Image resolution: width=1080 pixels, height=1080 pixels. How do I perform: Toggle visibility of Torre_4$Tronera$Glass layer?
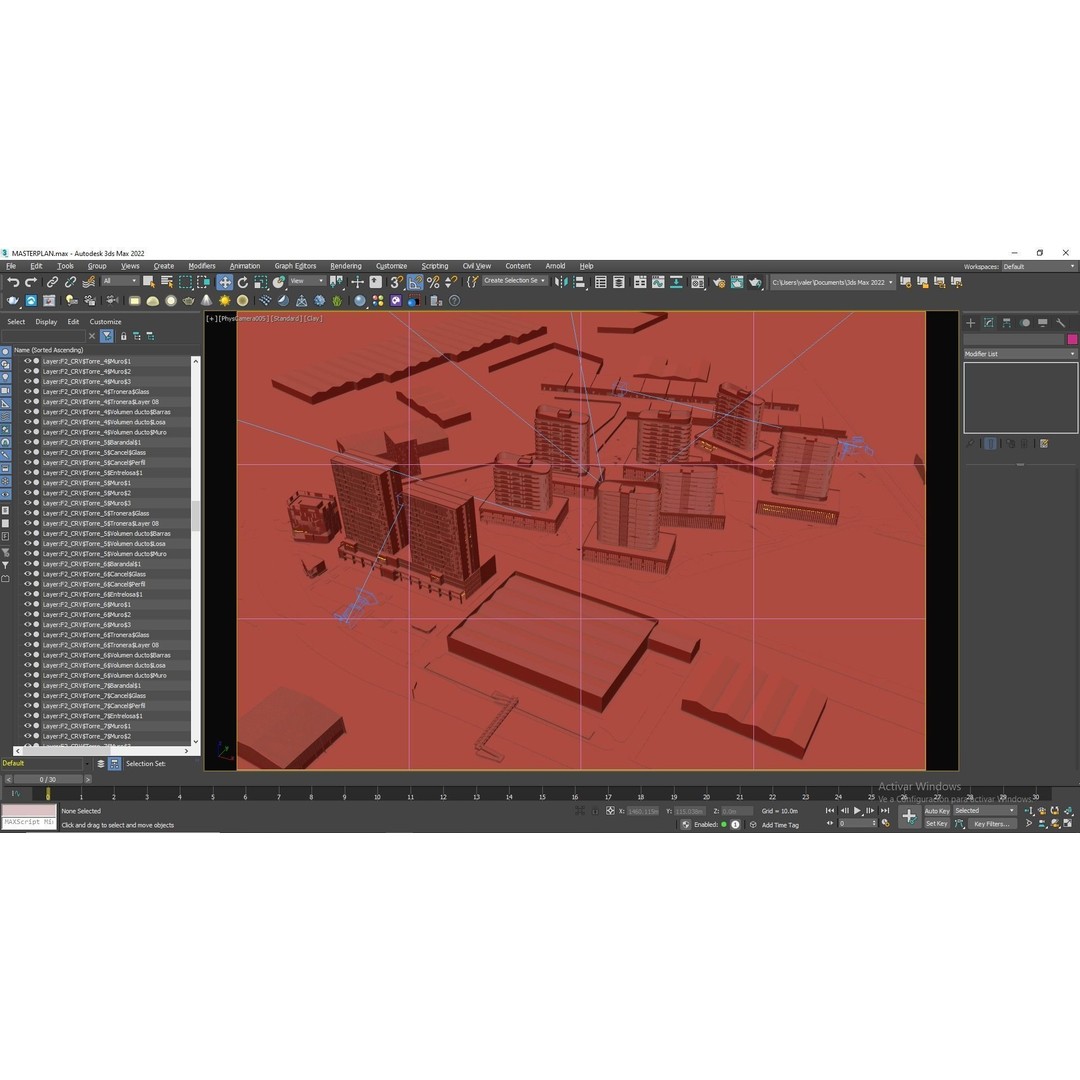tap(28, 391)
